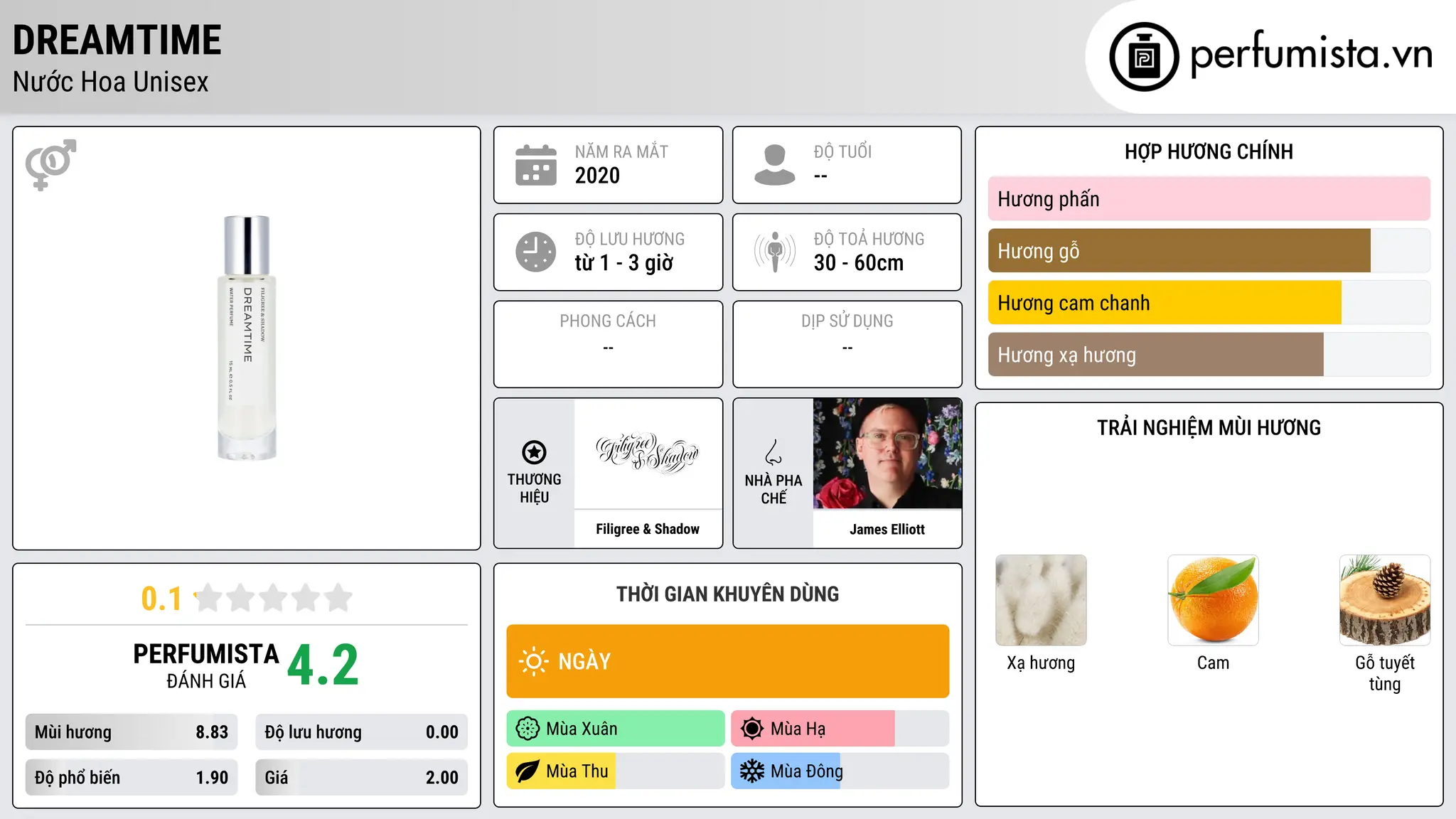Click the calendar icon beside Năm ra mắt

point(536,165)
